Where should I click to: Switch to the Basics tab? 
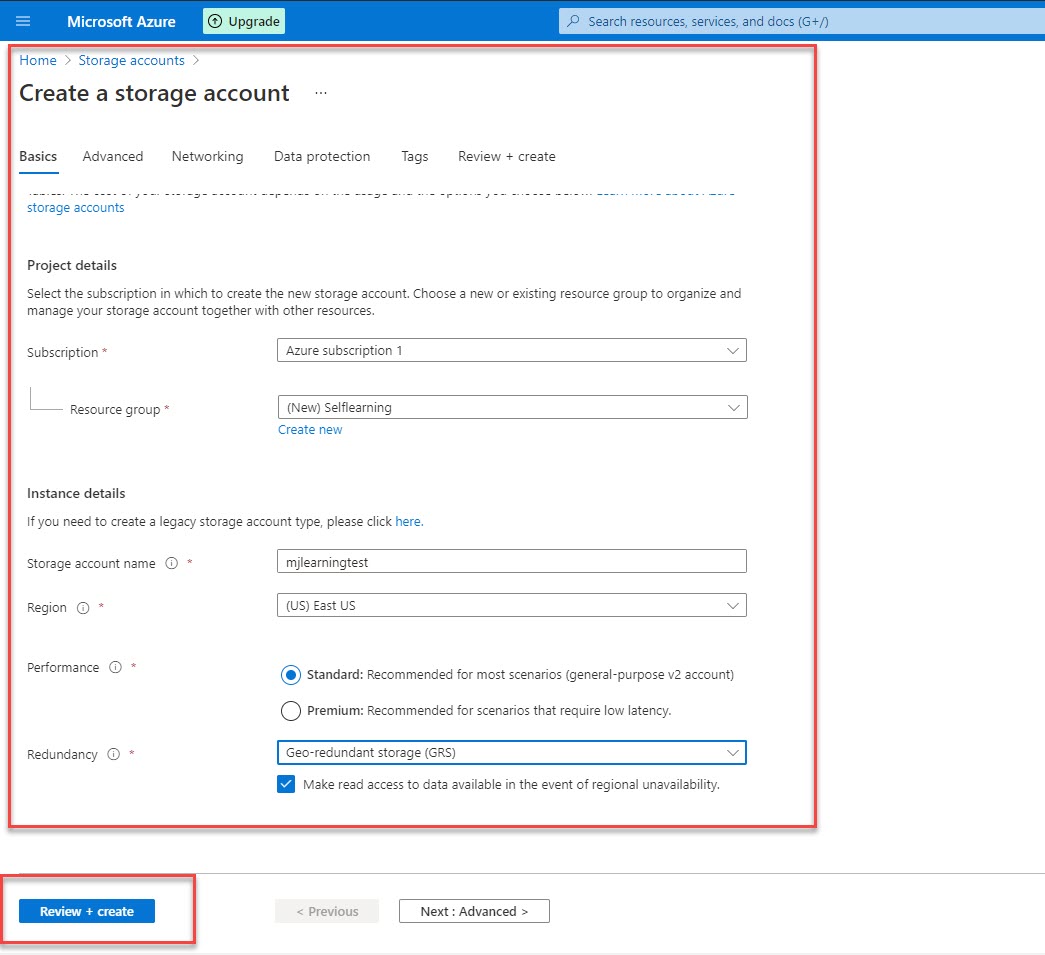click(x=38, y=157)
